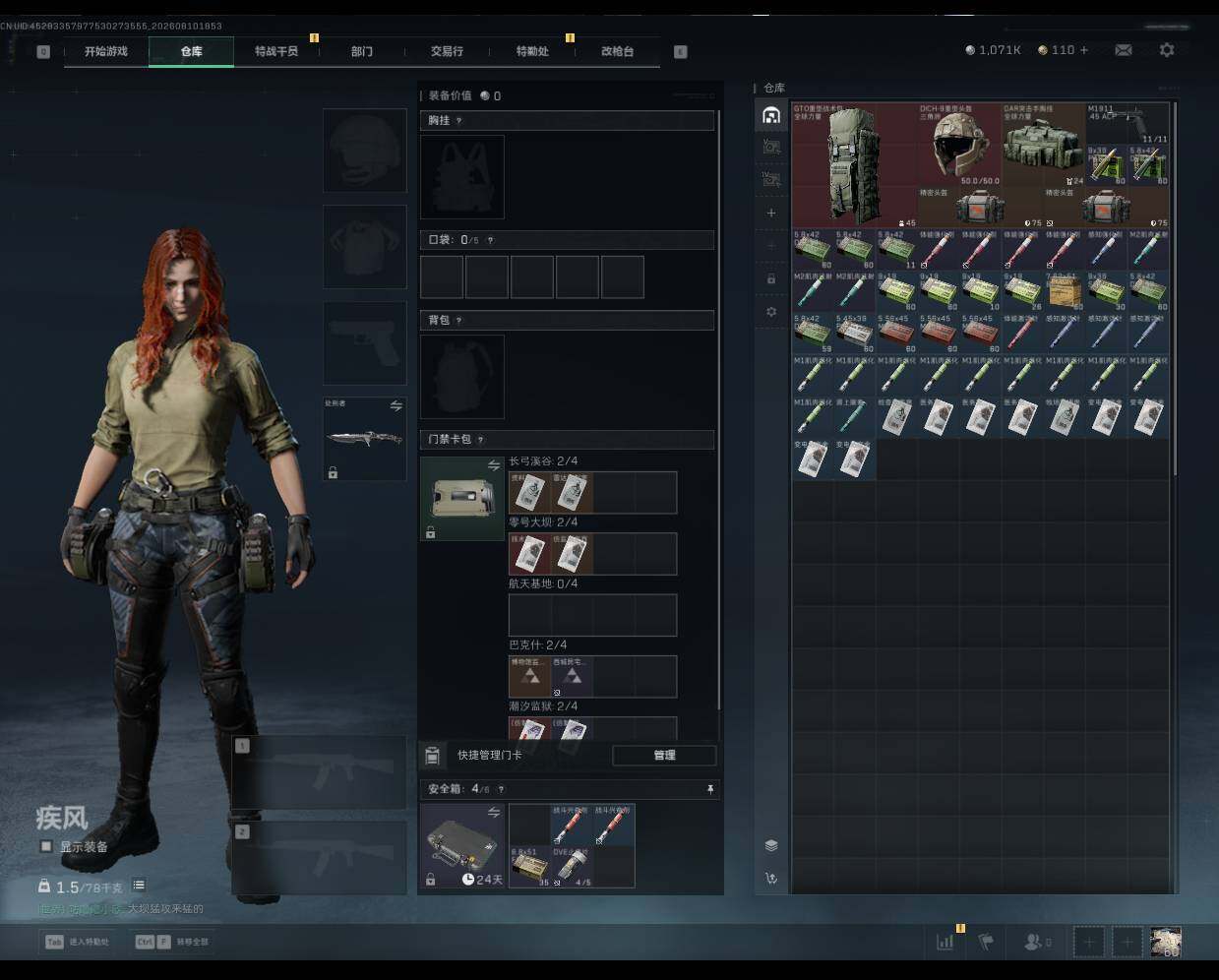The height and width of the screenshot is (980, 1219).
Task: Invite teammate using first plus slot
Action: tap(1088, 942)
